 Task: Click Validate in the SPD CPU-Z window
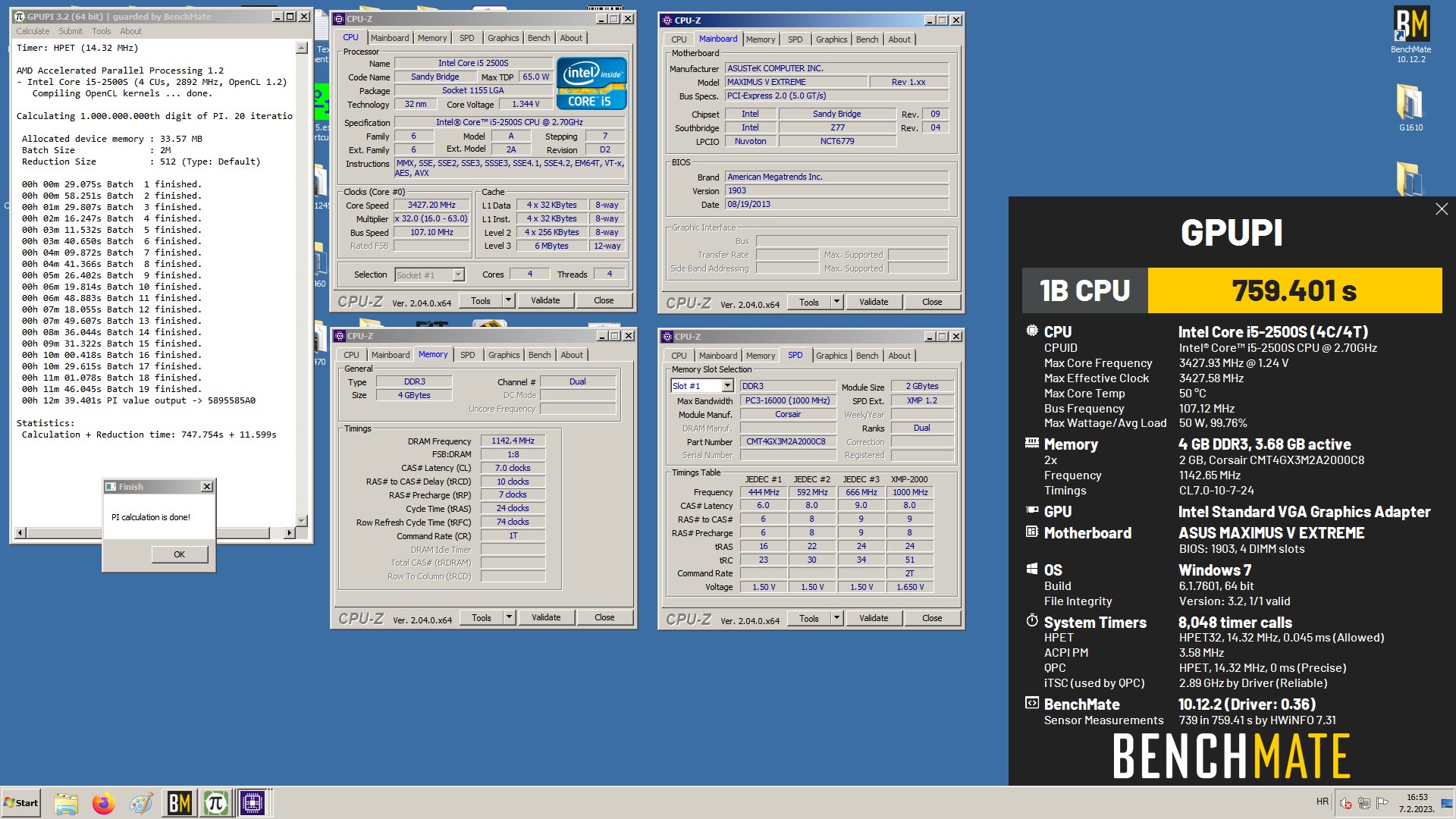874,619
